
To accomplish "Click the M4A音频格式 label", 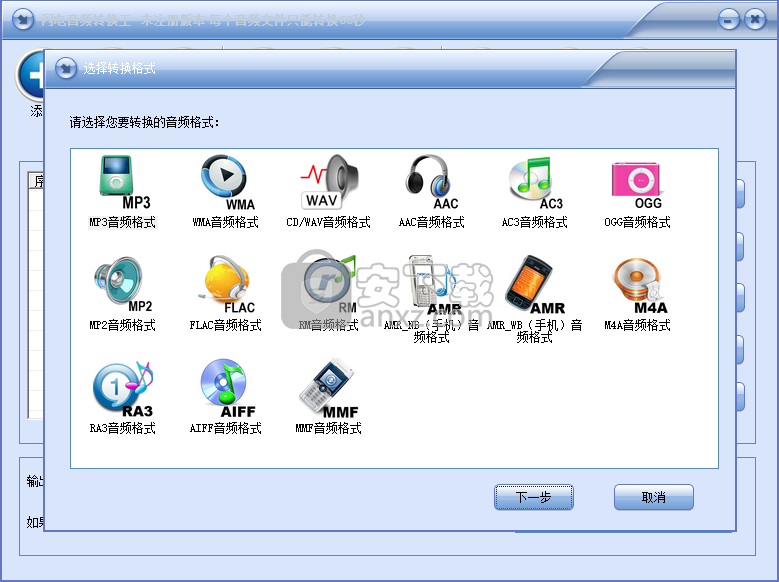I will point(637,325).
